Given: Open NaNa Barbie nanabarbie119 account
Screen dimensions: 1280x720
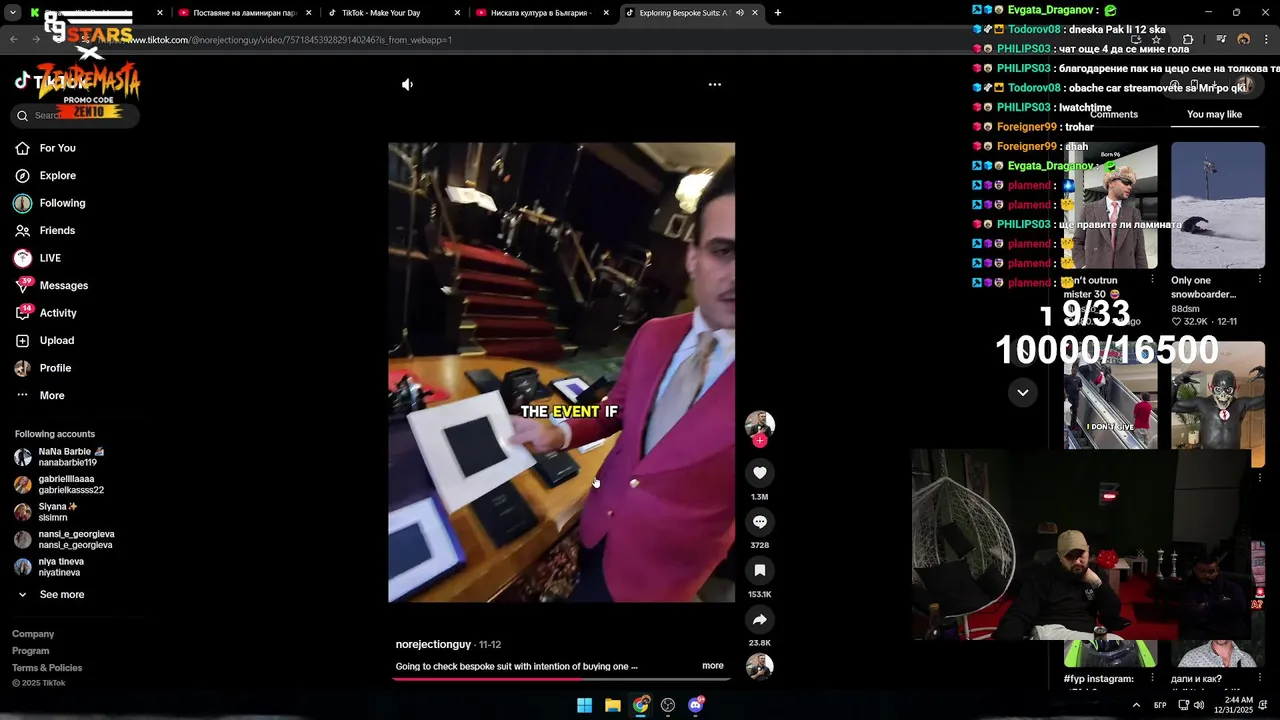Looking at the screenshot, I should pyautogui.click(x=60, y=457).
